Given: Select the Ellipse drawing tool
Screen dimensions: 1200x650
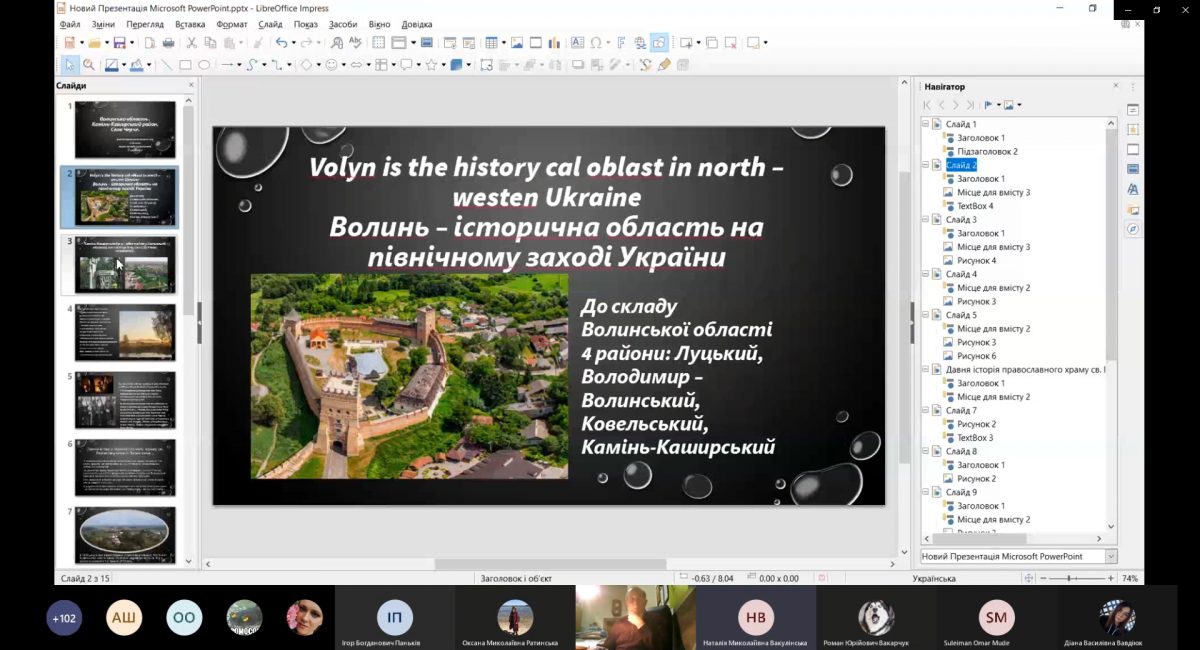Looking at the screenshot, I should (x=204, y=65).
